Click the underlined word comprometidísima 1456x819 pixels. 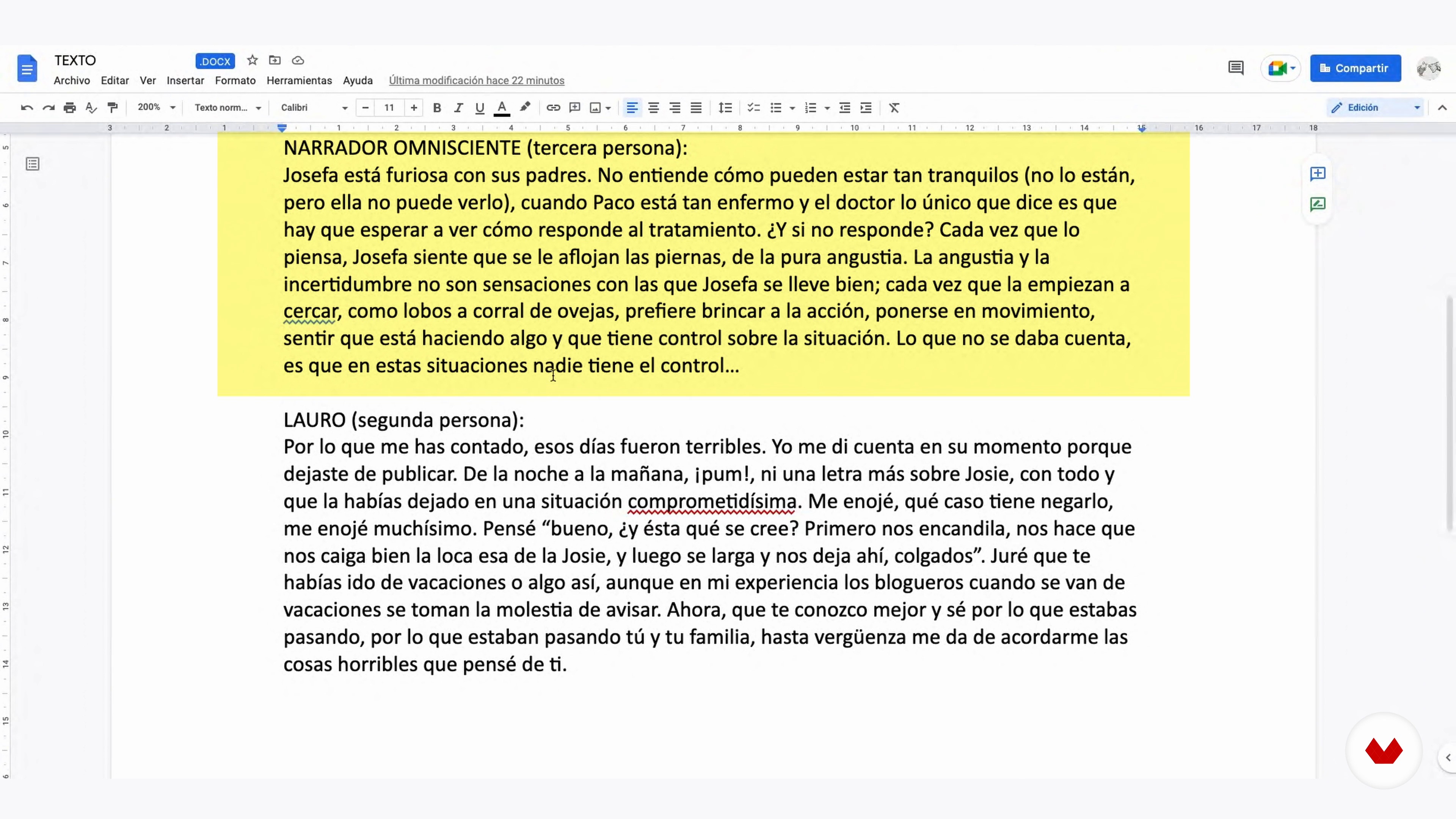pyautogui.click(x=712, y=501)
